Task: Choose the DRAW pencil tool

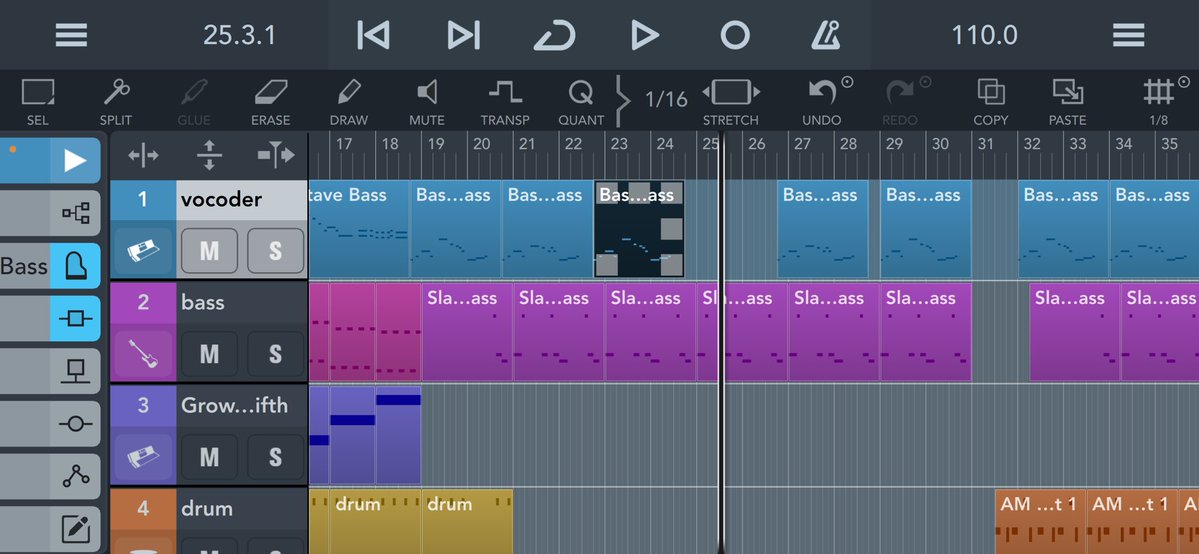Action: (x=349, y=102)
